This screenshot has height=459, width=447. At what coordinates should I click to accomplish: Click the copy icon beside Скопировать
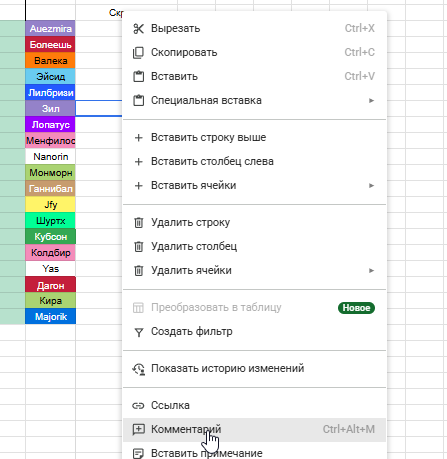[x=138, y=53]
